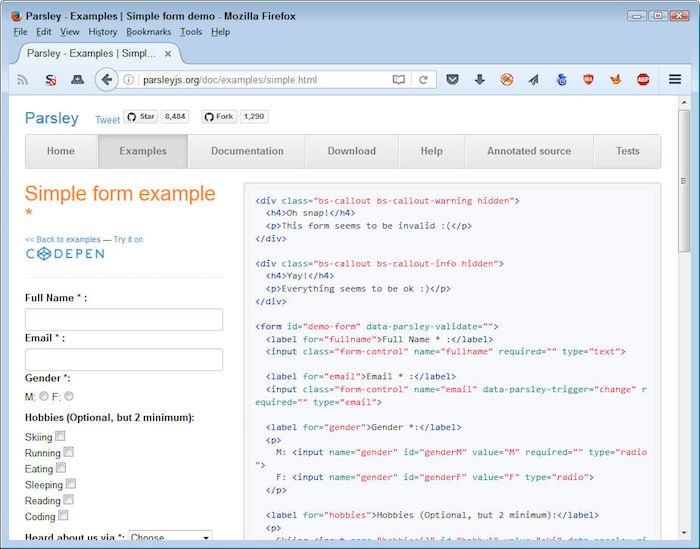Screen dimensions: 700x549
Task: Check the Coding hobby checkbox
Action: [x=63, y=516]
